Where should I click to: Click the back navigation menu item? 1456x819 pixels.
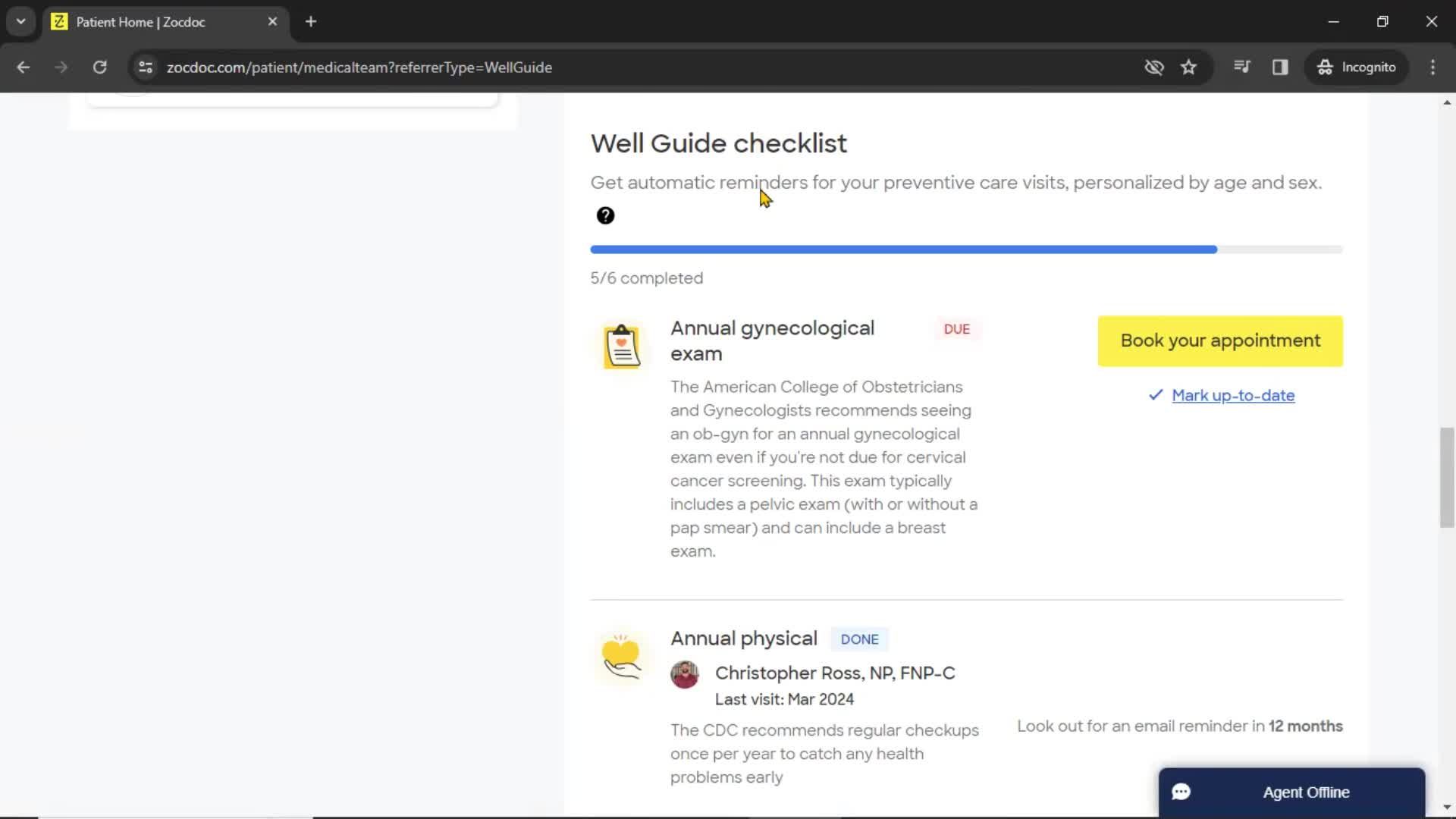click(23, 67)
